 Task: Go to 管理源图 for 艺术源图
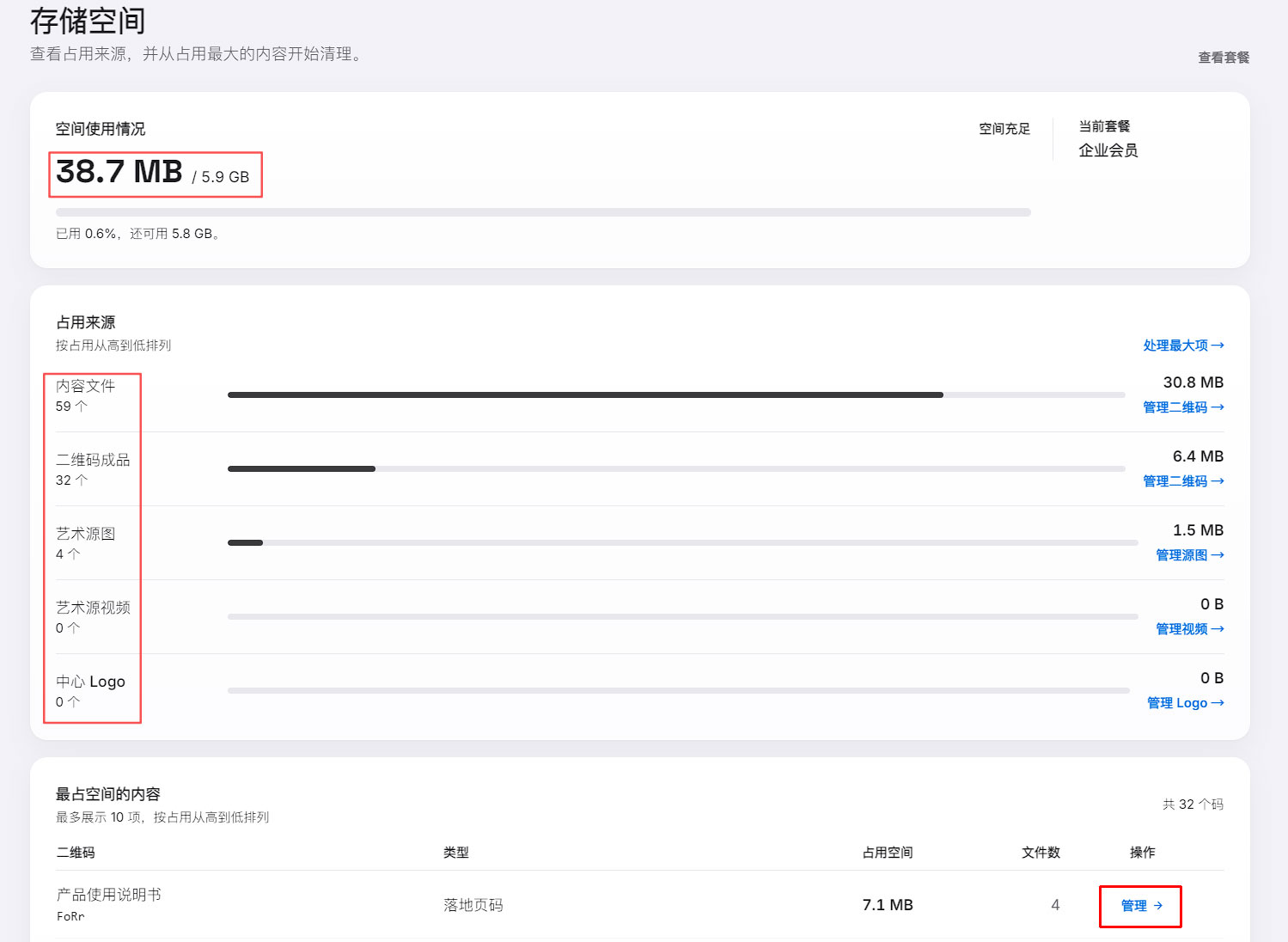pyautogui.click(x=1190, y=555)
